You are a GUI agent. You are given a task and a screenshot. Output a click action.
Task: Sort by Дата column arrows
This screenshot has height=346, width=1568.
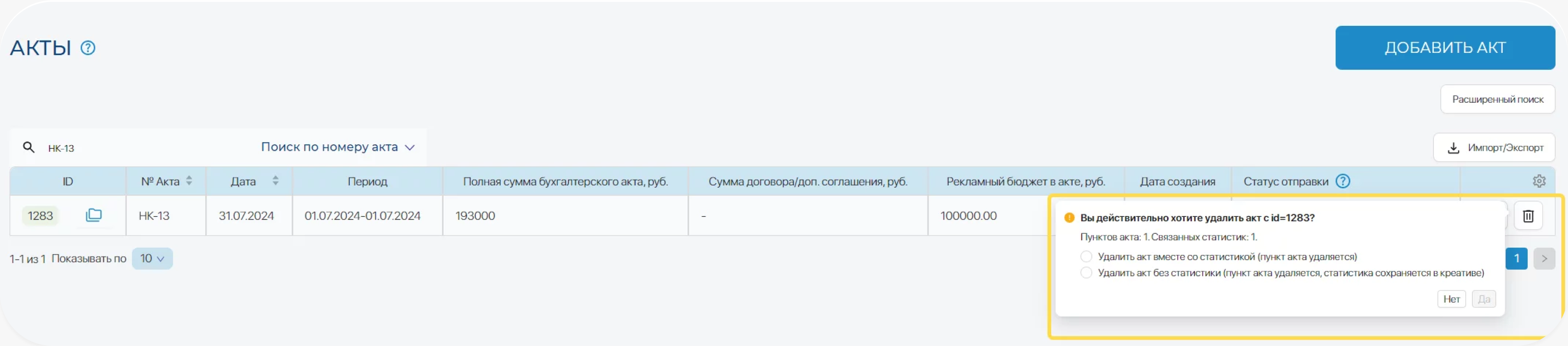(276, 181)
